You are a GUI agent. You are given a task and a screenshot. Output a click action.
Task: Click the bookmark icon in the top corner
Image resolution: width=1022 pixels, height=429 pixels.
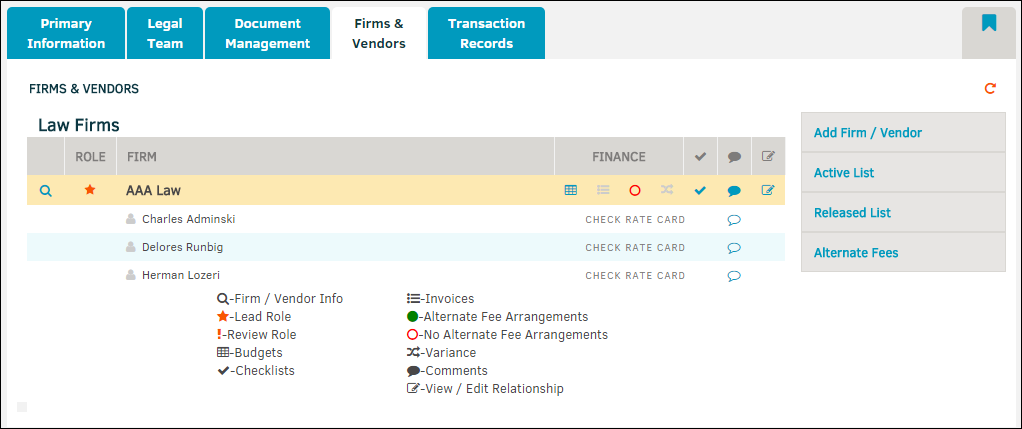(x=989, y=23)
